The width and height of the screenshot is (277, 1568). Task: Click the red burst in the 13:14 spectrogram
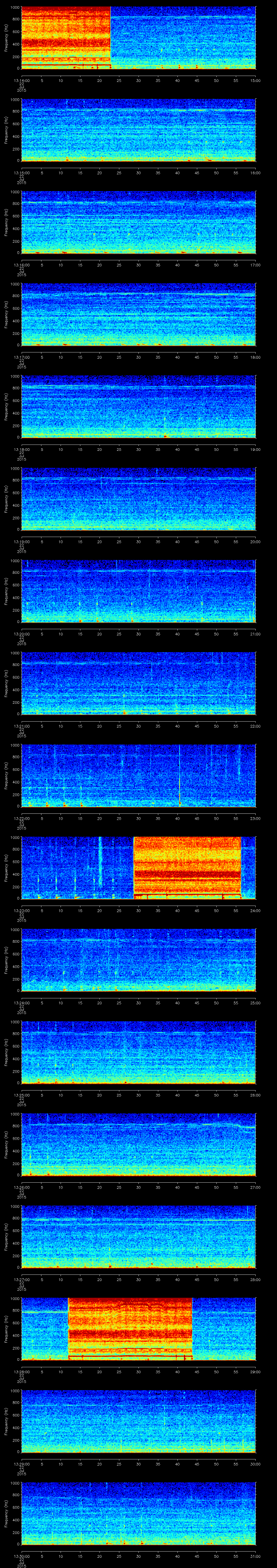tap(66, 38)
